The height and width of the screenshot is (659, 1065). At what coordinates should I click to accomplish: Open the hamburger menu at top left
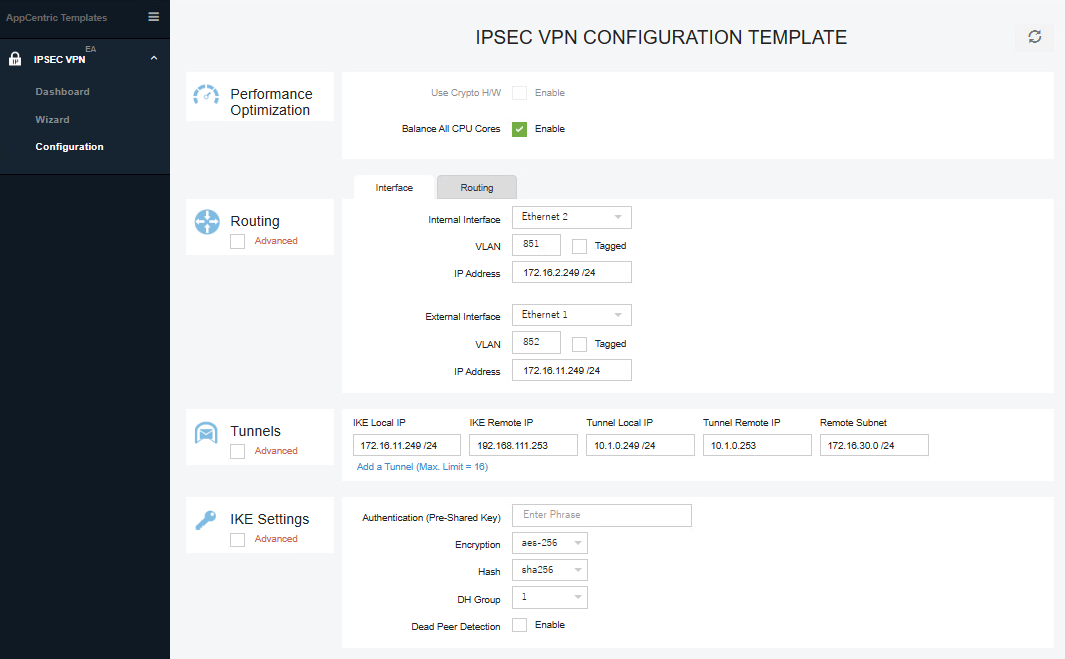coord(153,17)
